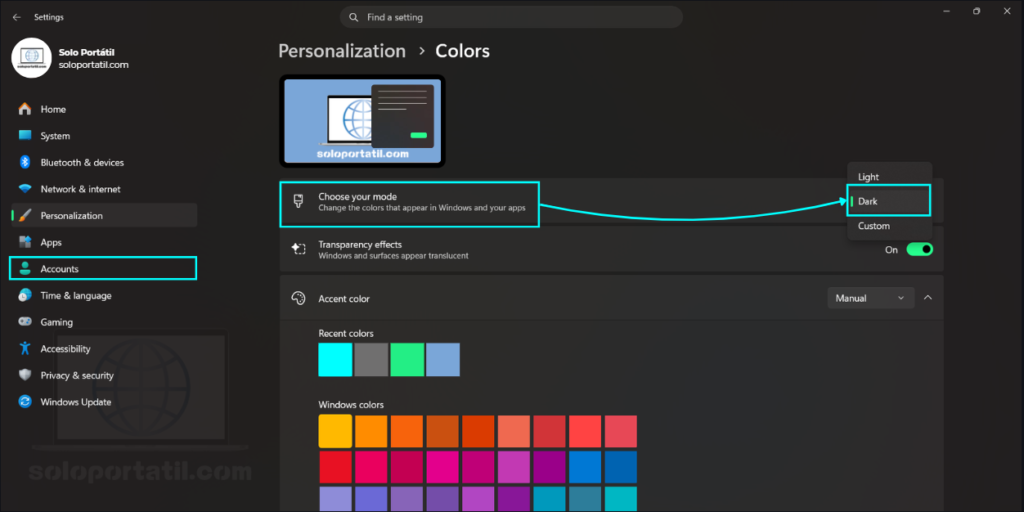Collapse the Accent color section chevron
The height and width of the screenshot is (512, 1024).
[x=928, y=298]
